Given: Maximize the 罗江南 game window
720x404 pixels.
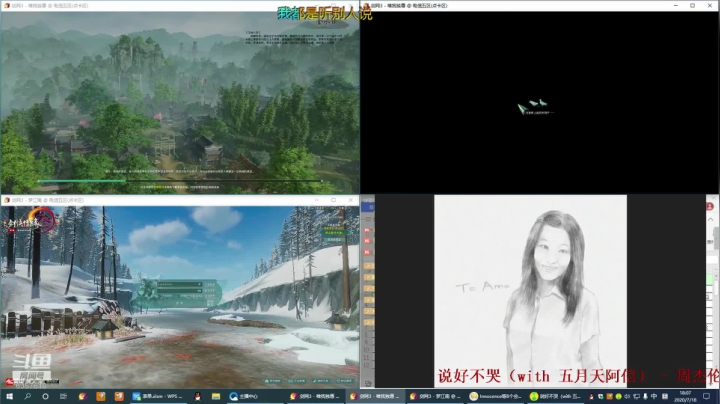Looking at the screenshot, I should (x=333, y=200).
